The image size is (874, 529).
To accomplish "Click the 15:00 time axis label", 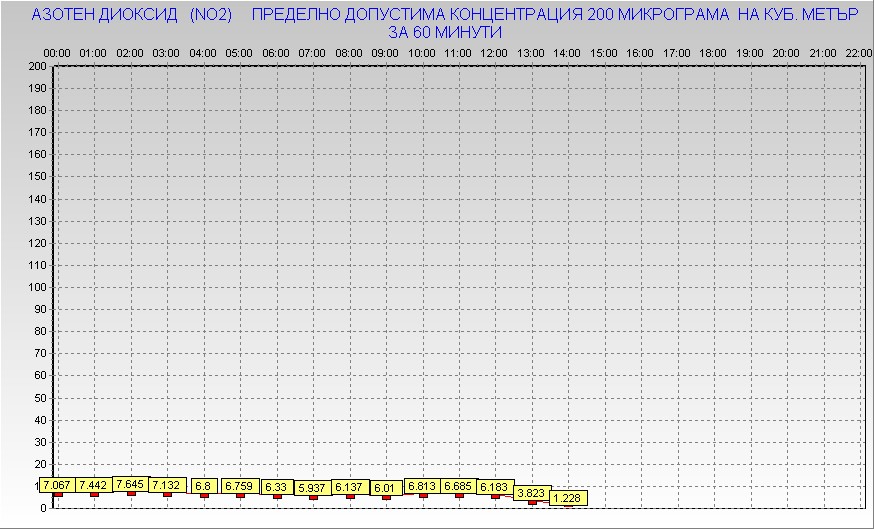I will pyautogui.click(x=604, y=52).
